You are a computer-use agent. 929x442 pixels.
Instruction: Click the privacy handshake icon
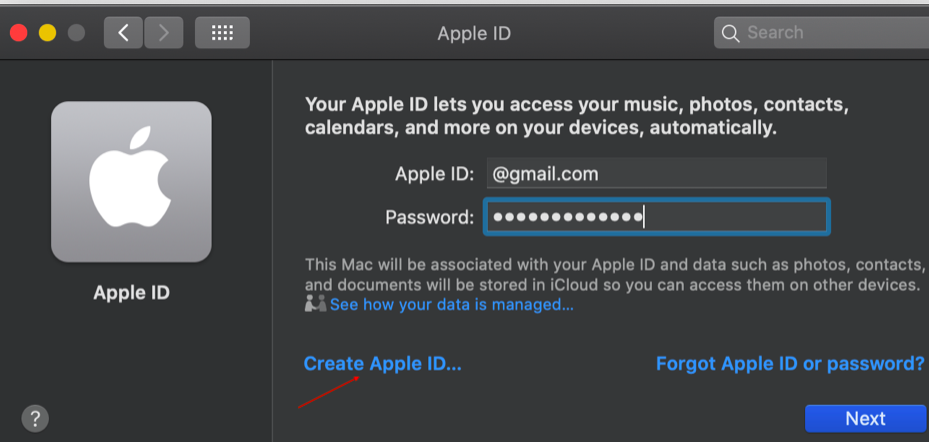pyautogui.click(x=316, y=304)
